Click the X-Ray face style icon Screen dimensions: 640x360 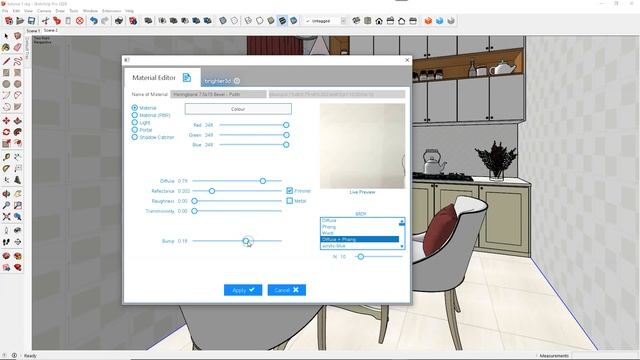pos(222,20)
